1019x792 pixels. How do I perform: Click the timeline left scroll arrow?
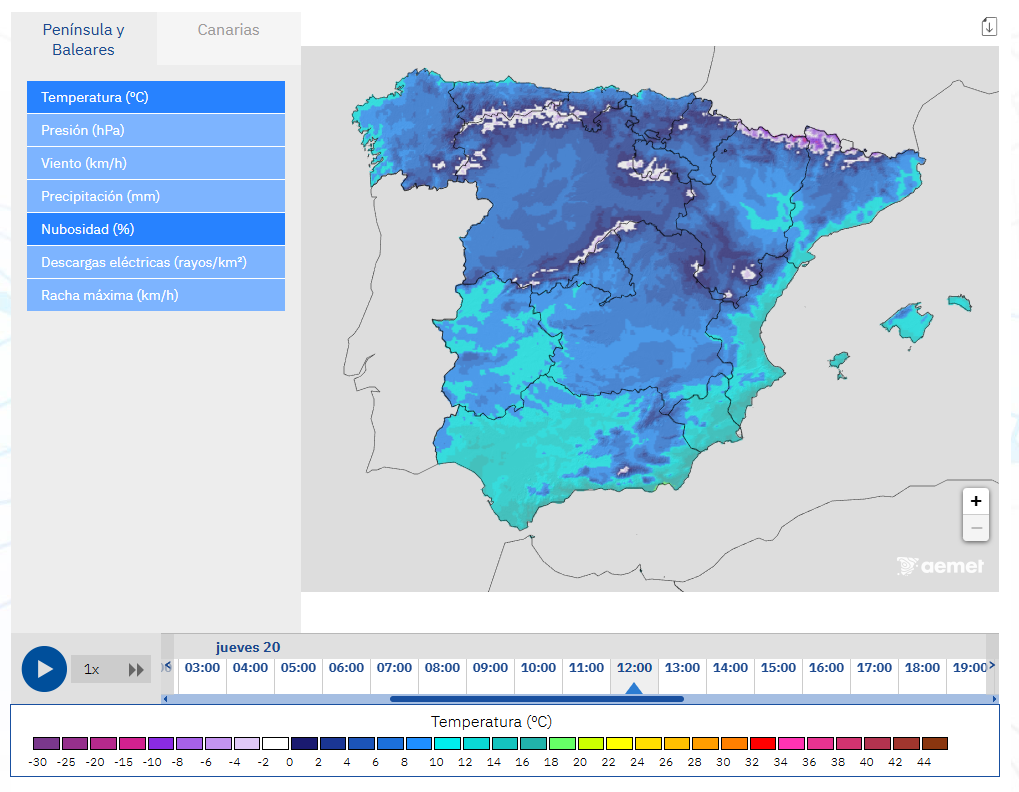click(x=167, y=667)
